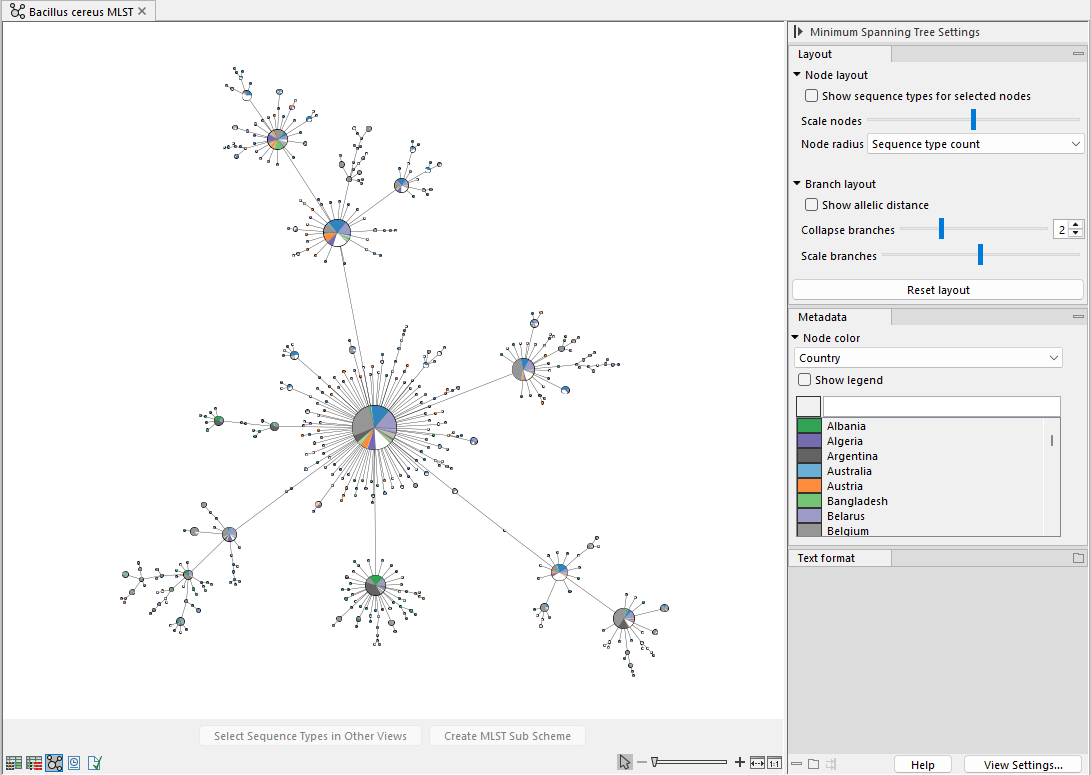
Task: Select the arrow pointer selection tool
Action: pyautogui.click(x=625, y=762)
